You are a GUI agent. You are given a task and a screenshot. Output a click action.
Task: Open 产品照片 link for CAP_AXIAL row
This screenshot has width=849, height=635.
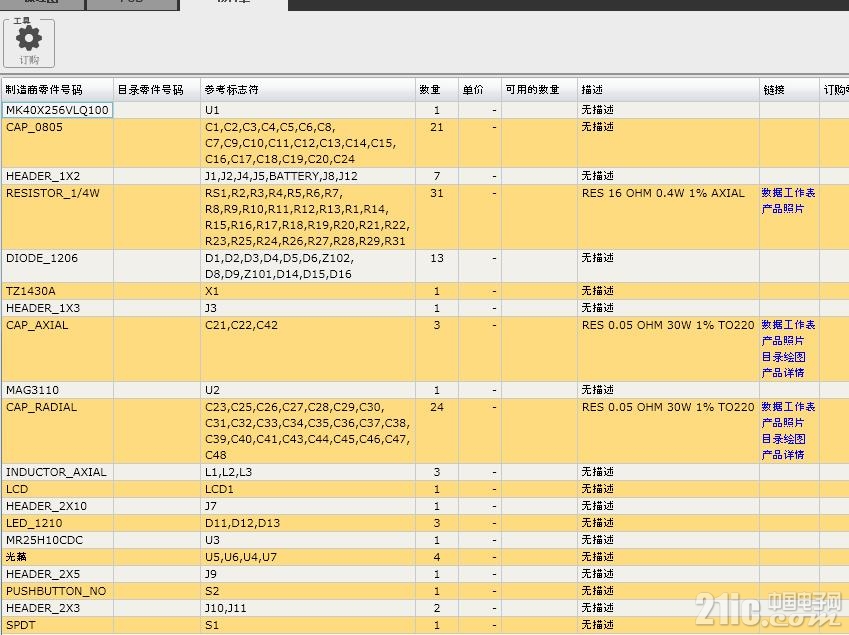[x=782, y=341]
